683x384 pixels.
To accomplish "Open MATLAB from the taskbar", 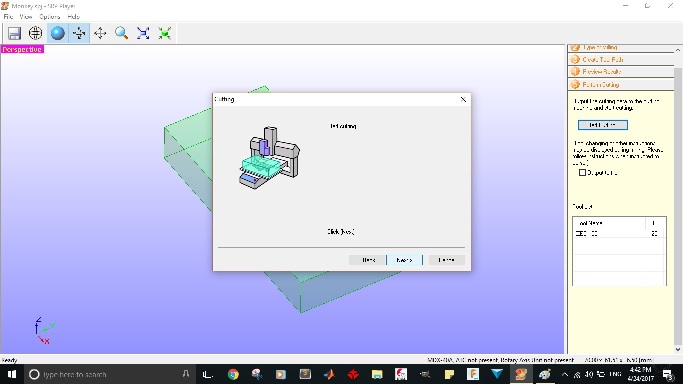I will (x=329, y=374).
